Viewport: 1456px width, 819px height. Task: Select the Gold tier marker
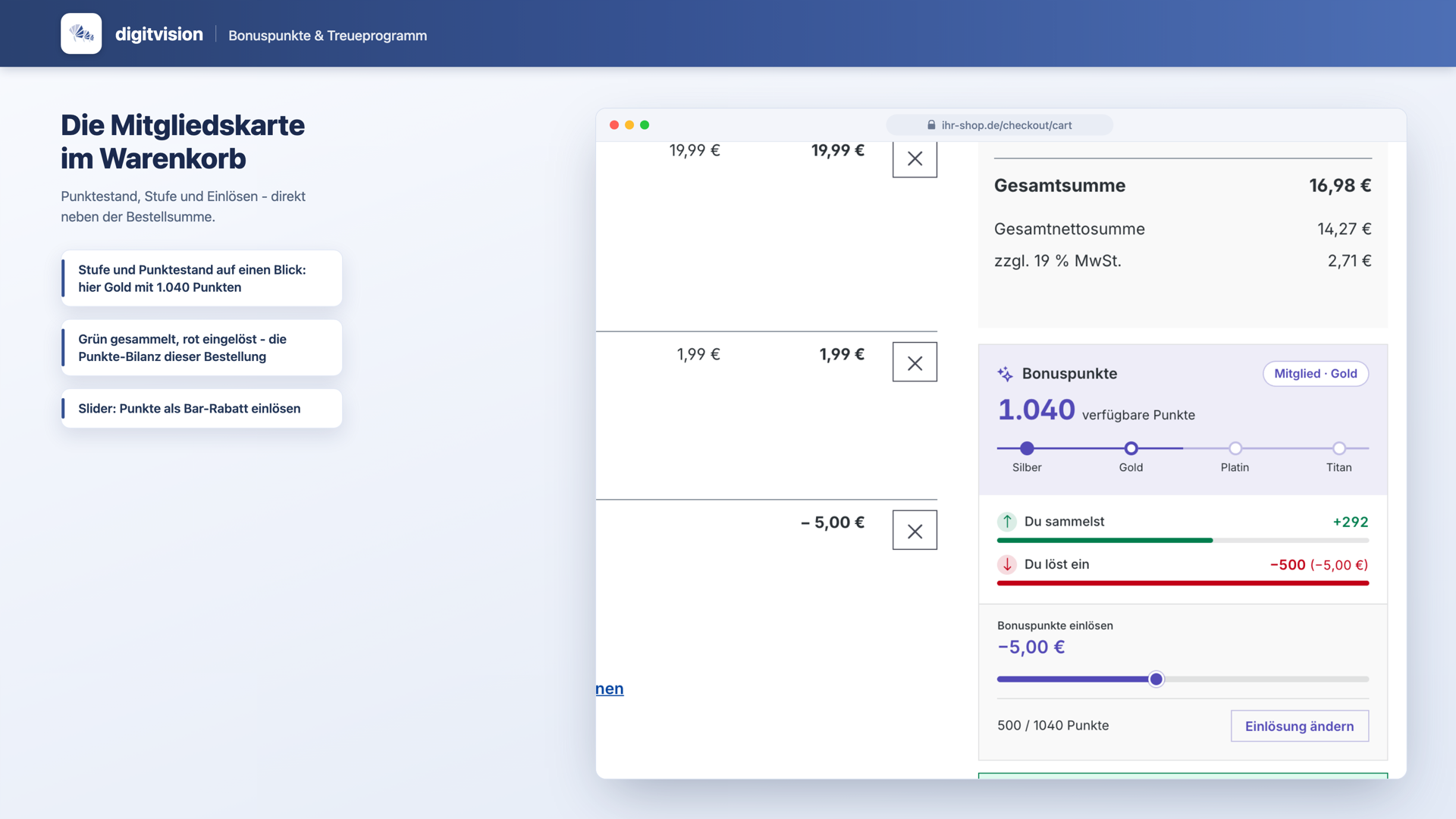[x=1131, y=448]
